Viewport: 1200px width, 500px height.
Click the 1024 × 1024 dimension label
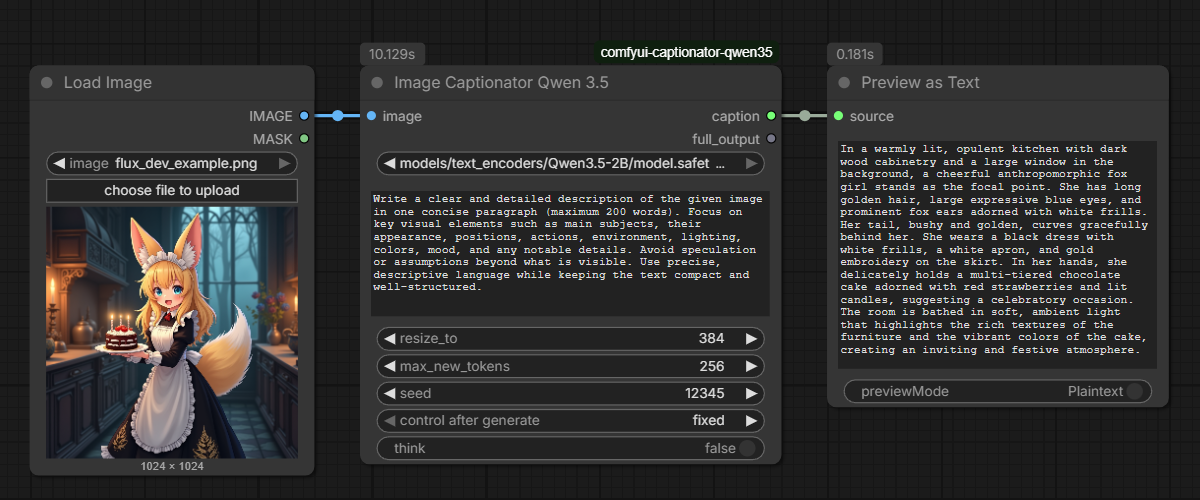(172, 466)
